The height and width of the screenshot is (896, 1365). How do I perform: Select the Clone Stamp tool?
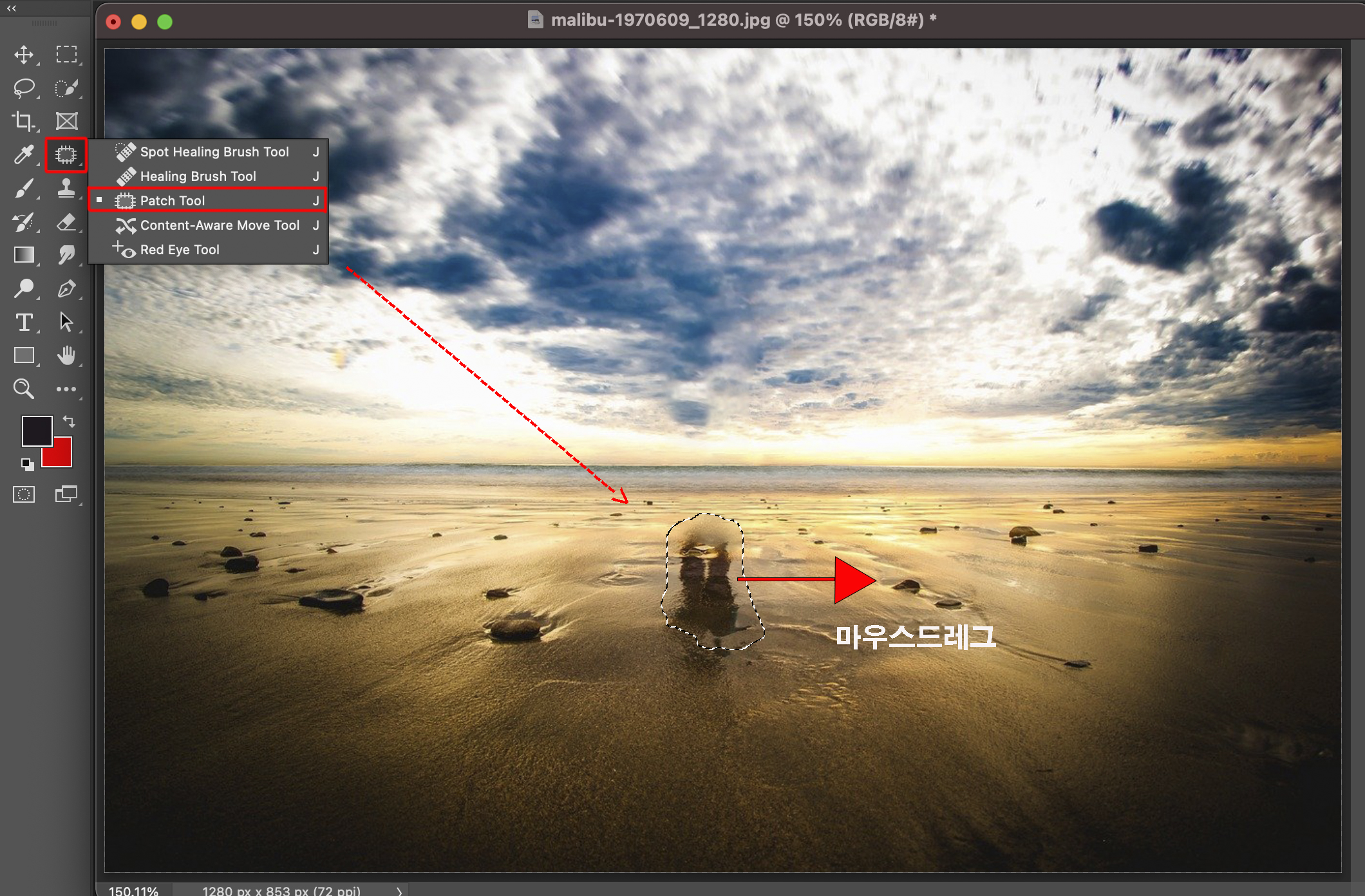pyautogui.click(x=66, y=188)
